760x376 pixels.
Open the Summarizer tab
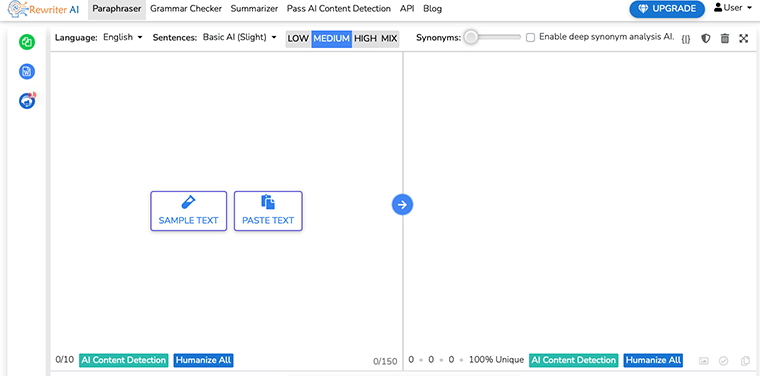point(254,9)
